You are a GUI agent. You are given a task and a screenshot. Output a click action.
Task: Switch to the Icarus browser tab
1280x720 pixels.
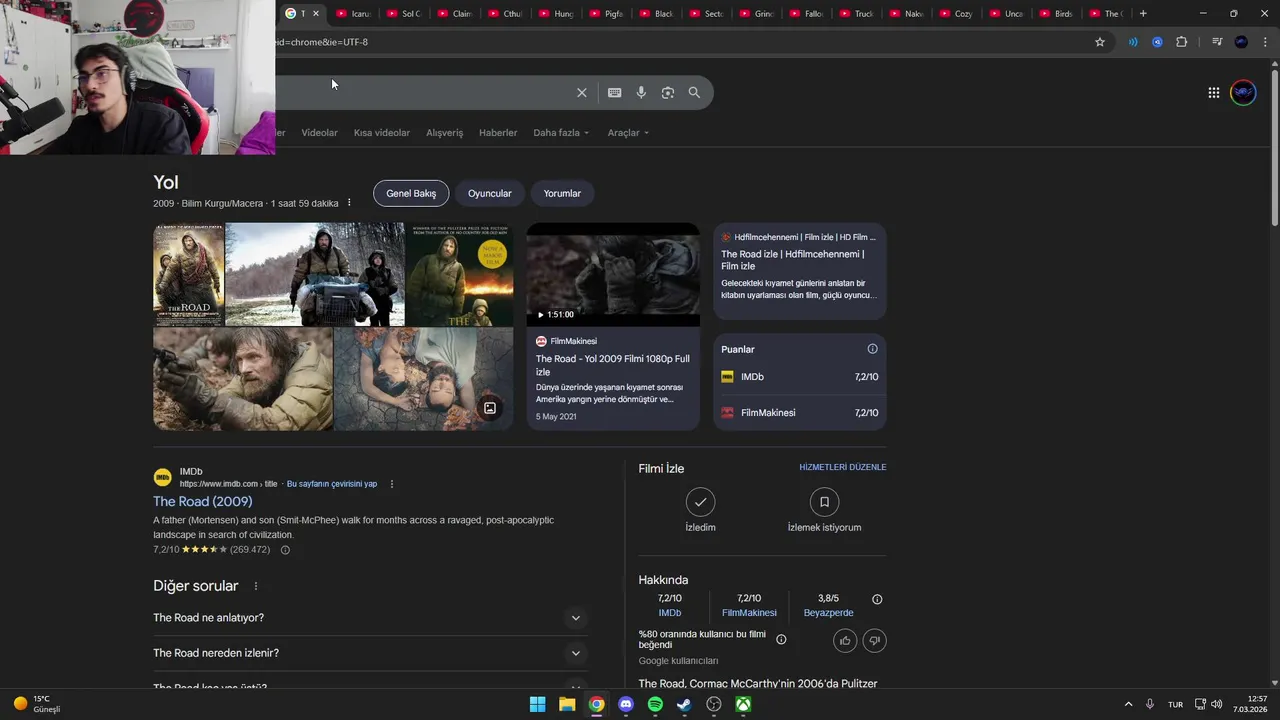click(x=354, y=13)
